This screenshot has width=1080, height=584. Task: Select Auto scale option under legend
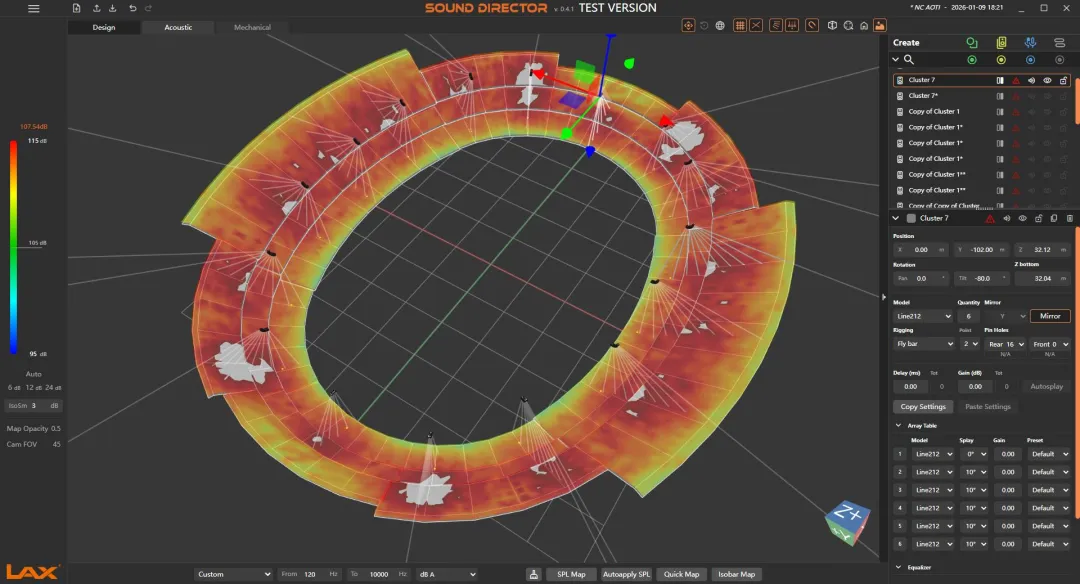click(33, 374)
